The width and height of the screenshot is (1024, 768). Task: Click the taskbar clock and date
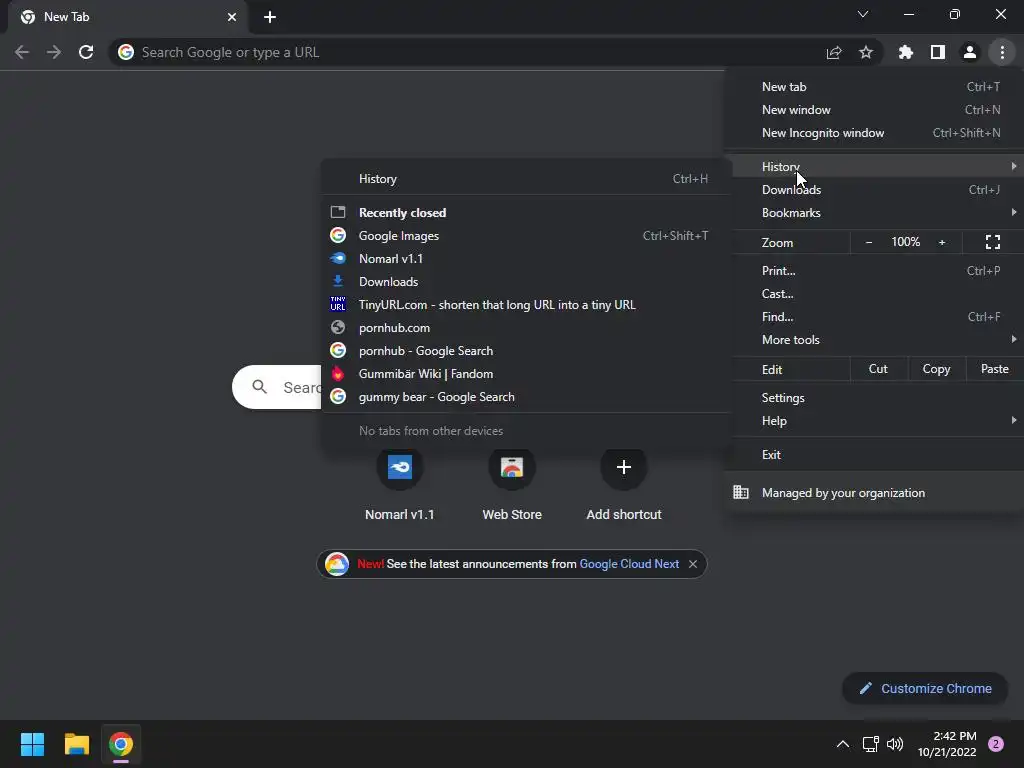[x=946, y=744]
